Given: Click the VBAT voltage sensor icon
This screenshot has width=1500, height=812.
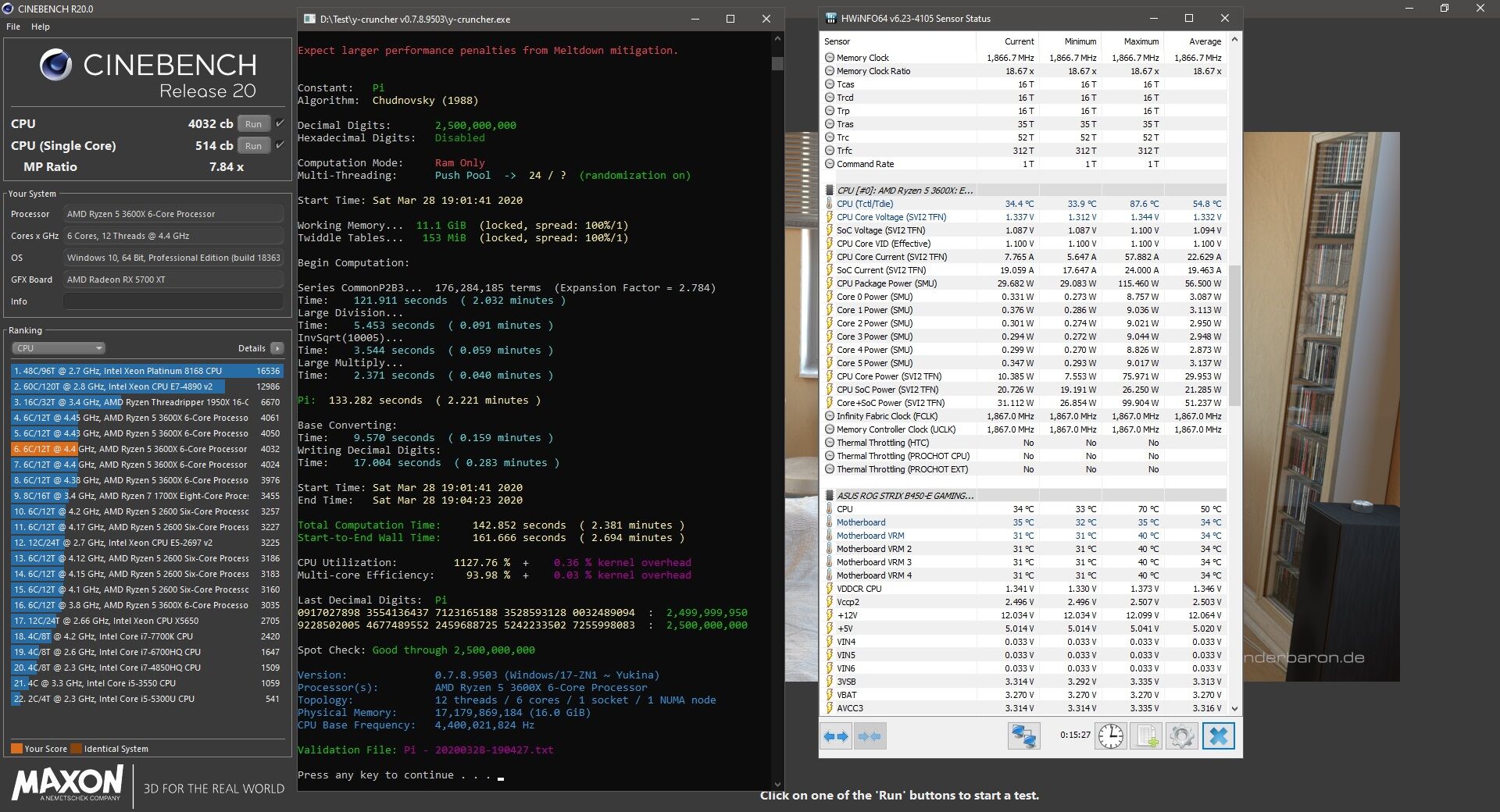Looking at the screenshot, I should [830, 695].
